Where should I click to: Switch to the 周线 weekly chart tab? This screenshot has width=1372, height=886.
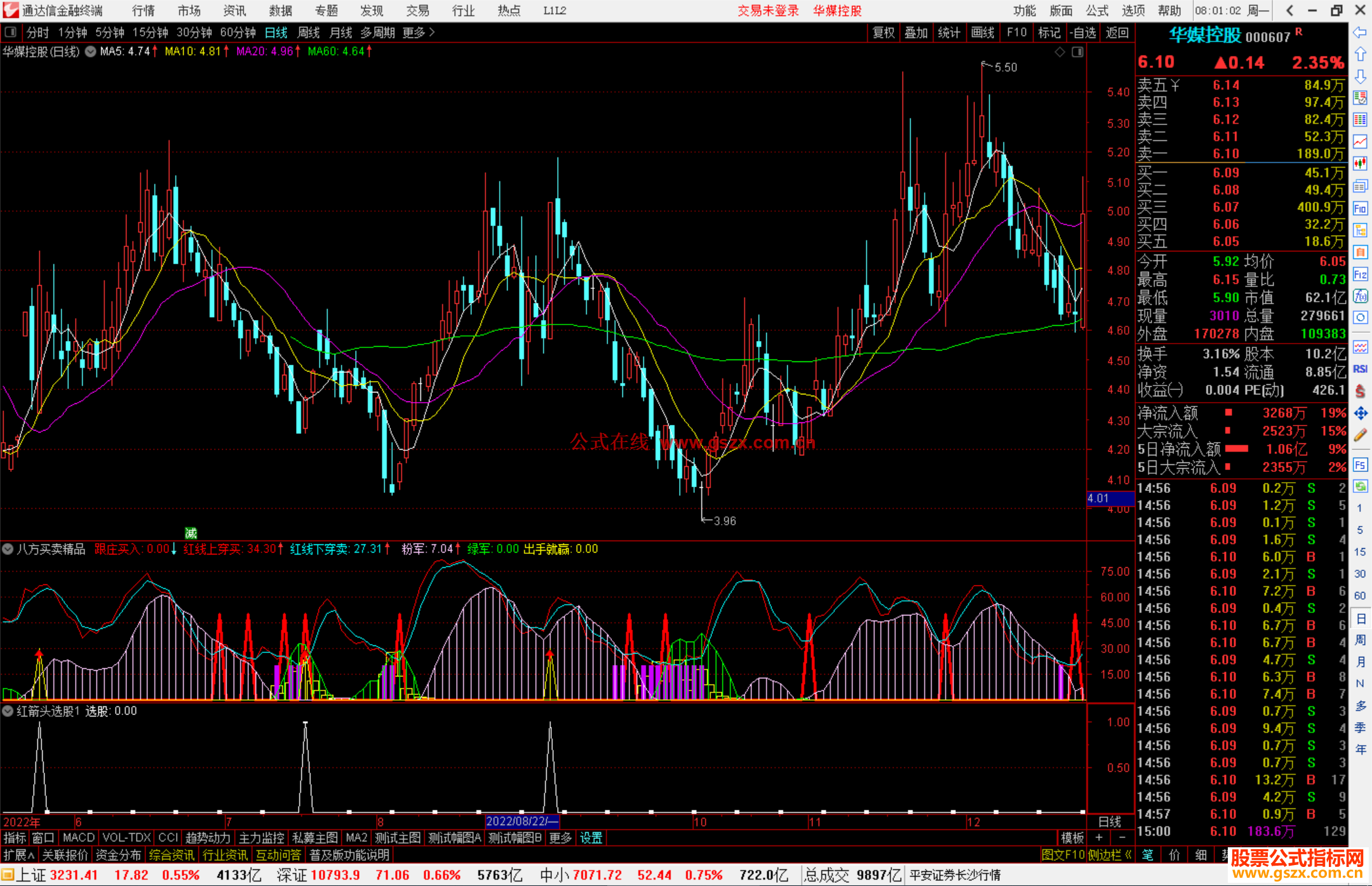tap(309, 32)
